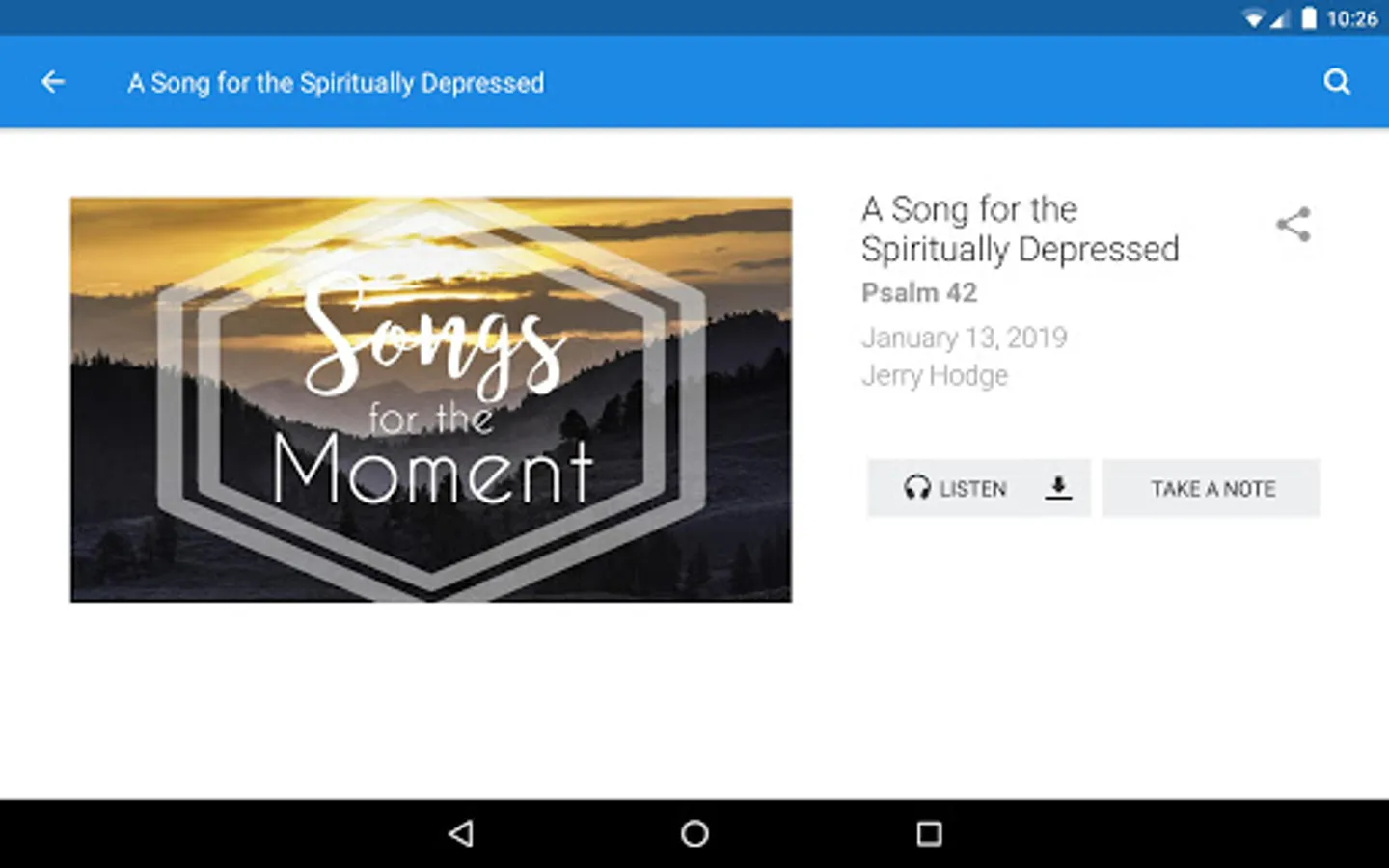The image size is (1389, 868).
Task: Tap the cellular signal indicator
Action: click(x=1280, y=18)
